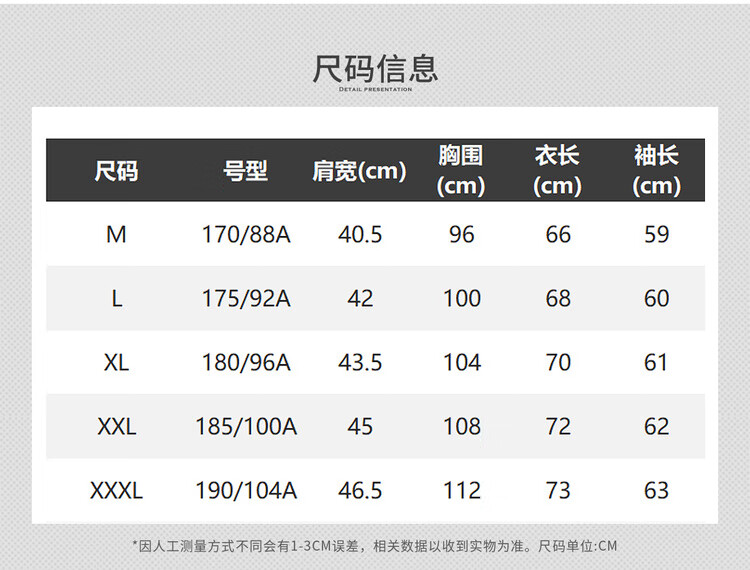Click the 号型 column header

[245, 171]
